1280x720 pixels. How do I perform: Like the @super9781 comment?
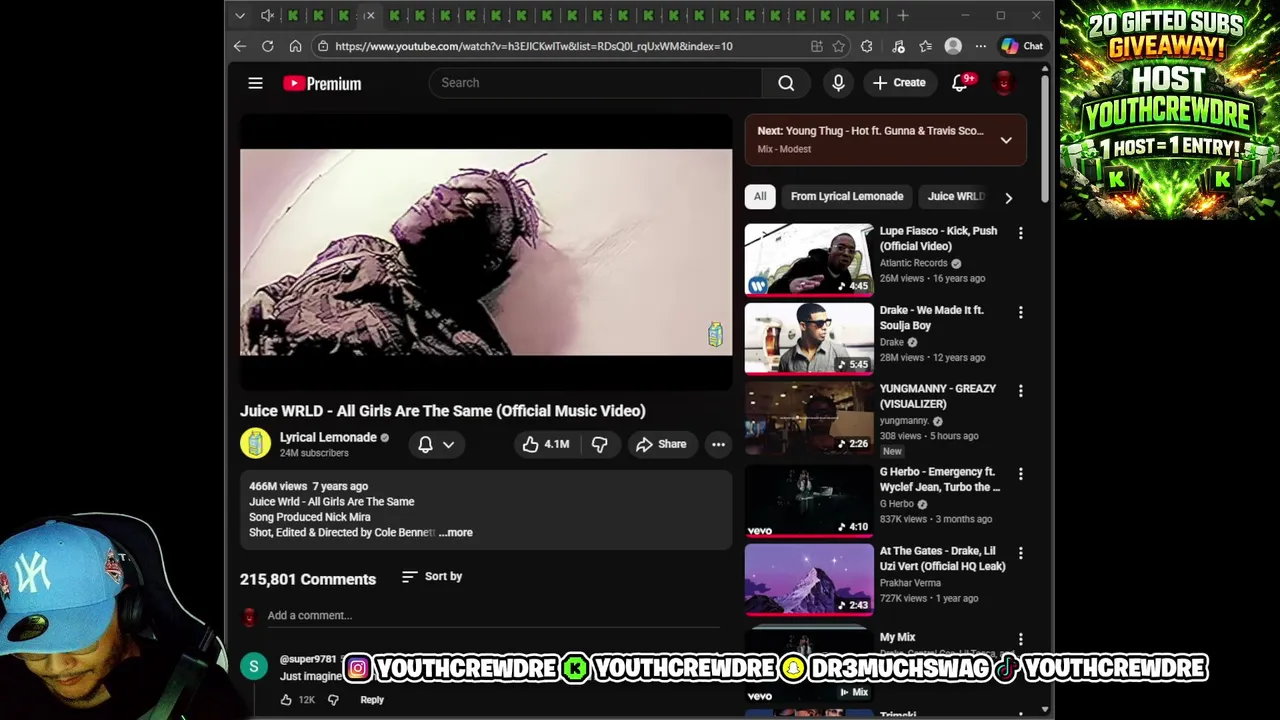(x=286, y=700)
